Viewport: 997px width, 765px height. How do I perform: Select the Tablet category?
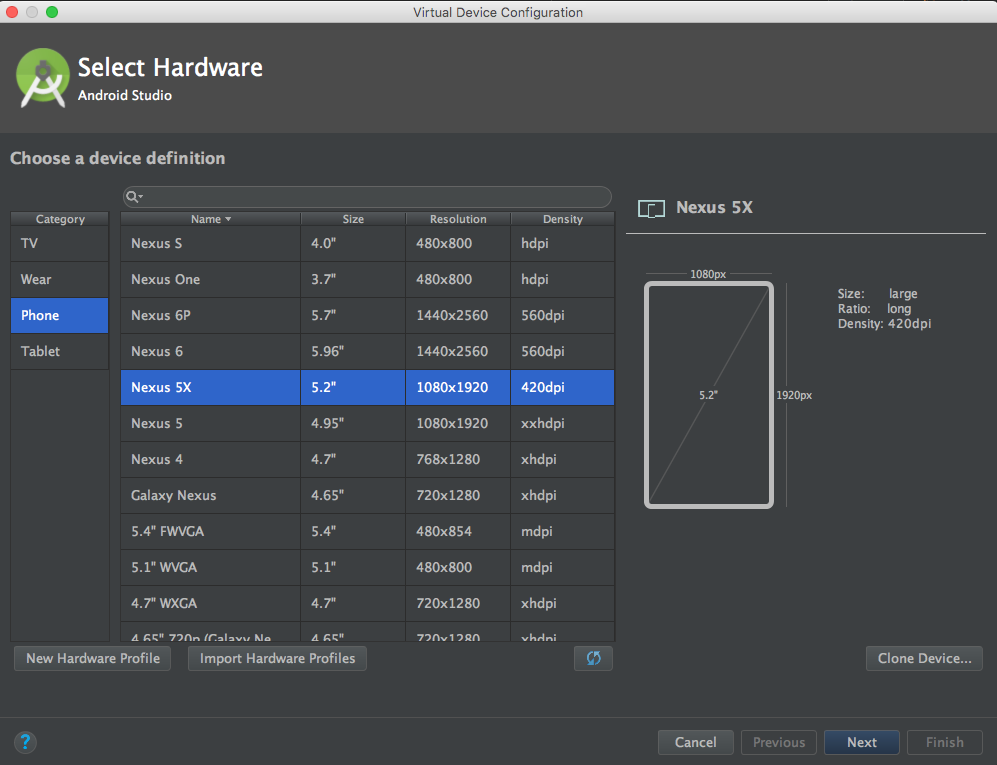point(60,351)
